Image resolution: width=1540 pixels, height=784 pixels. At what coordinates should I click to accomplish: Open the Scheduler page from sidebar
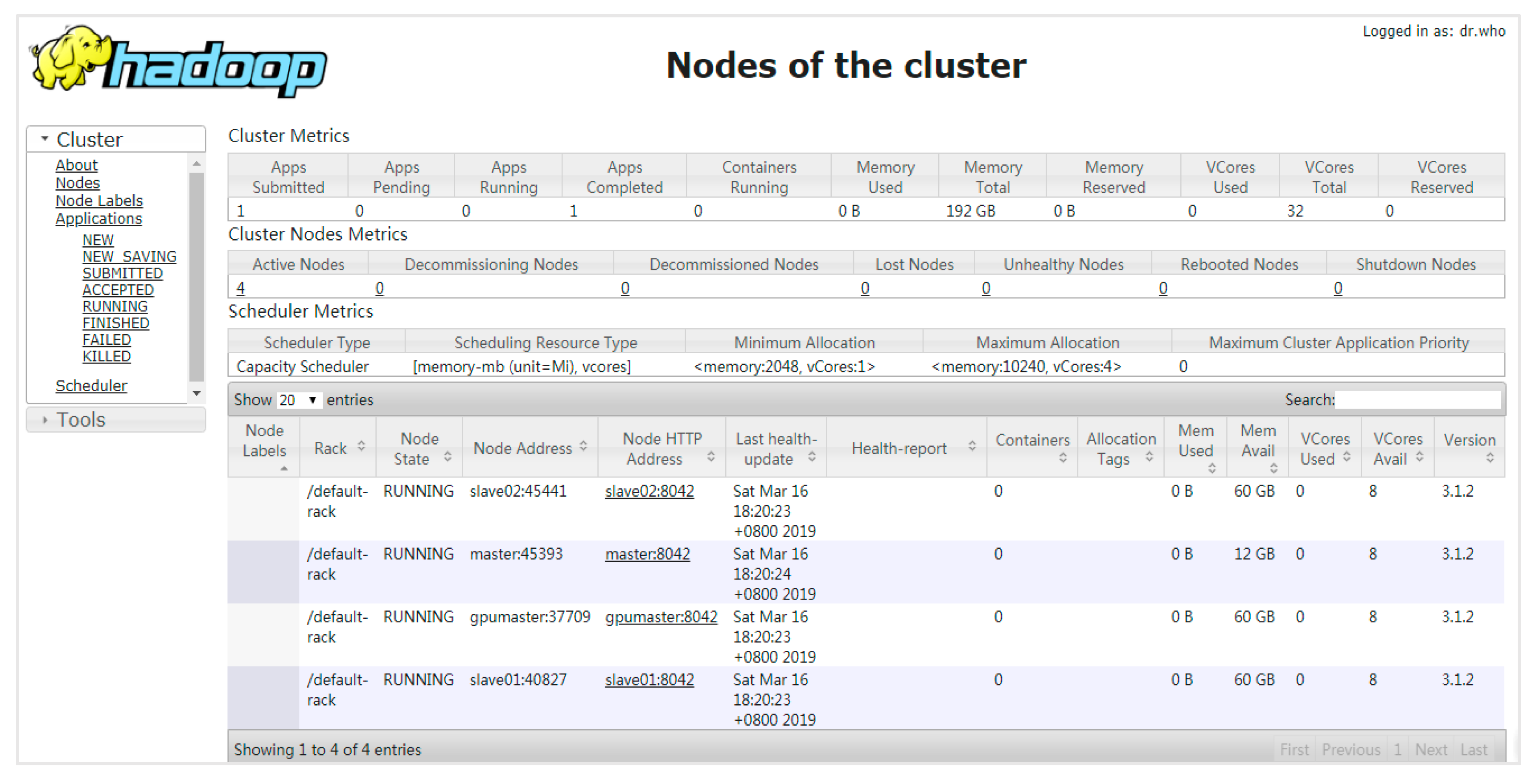[91, 386]
